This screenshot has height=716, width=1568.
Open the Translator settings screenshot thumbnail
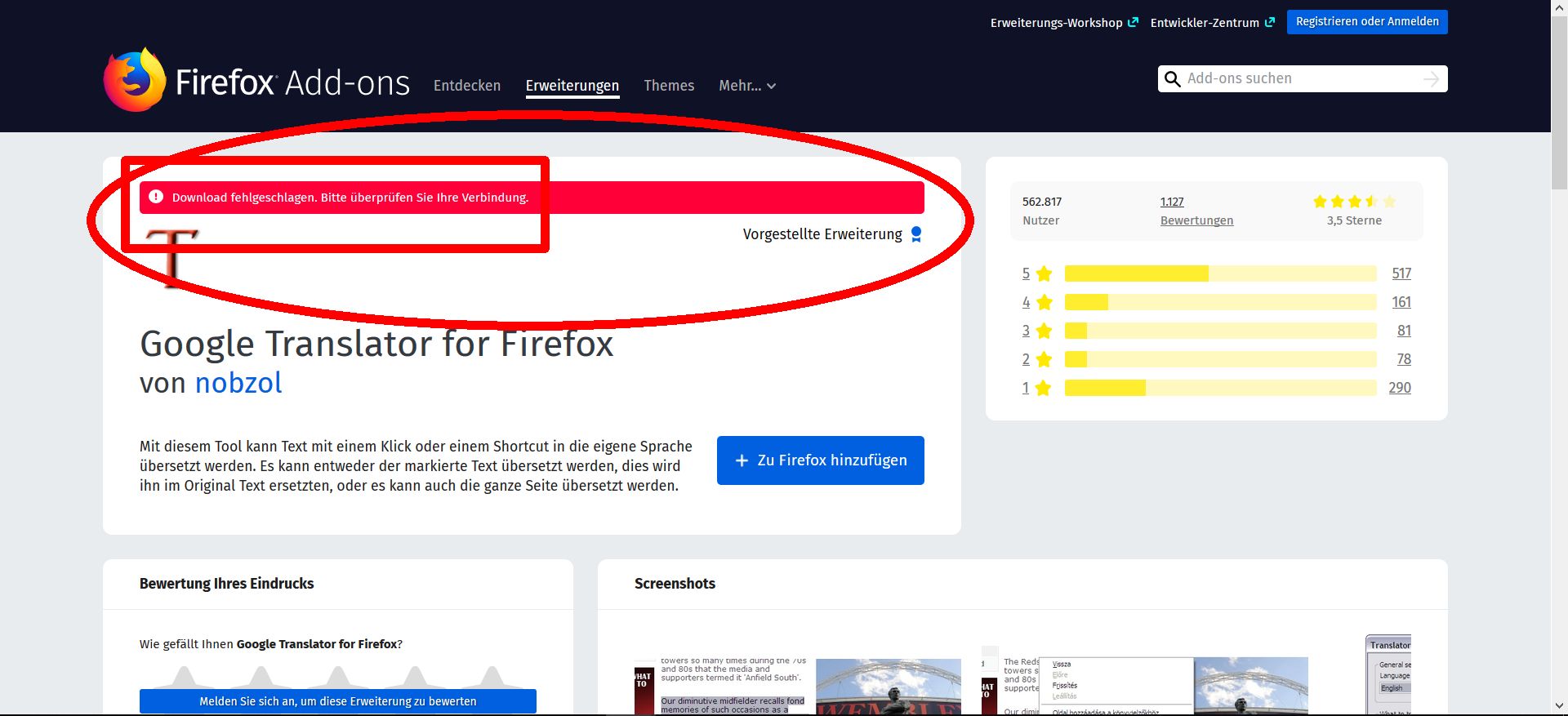(x=1388, y=675)
